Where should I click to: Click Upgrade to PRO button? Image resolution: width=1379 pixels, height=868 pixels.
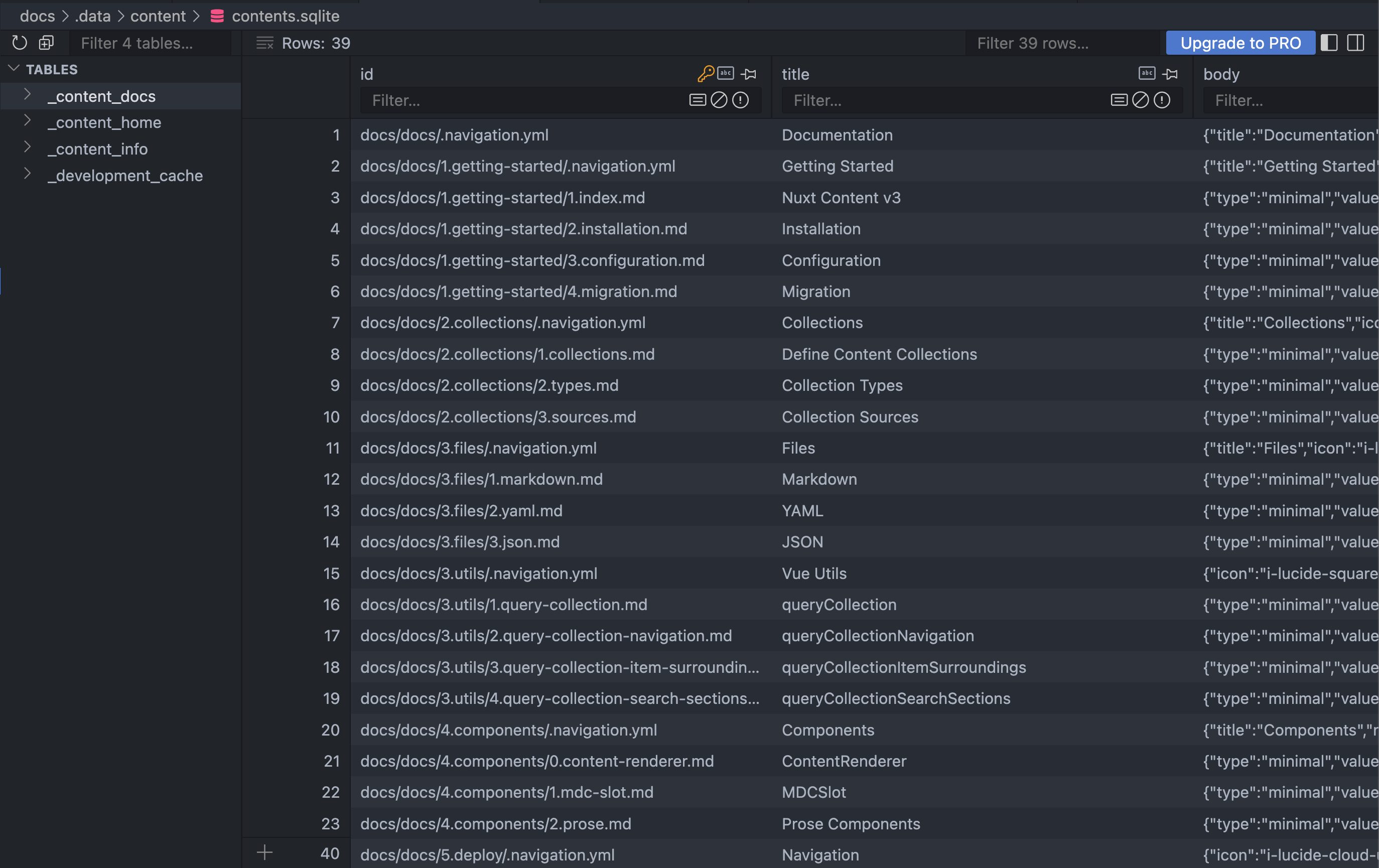click(x=1240, y=43)
